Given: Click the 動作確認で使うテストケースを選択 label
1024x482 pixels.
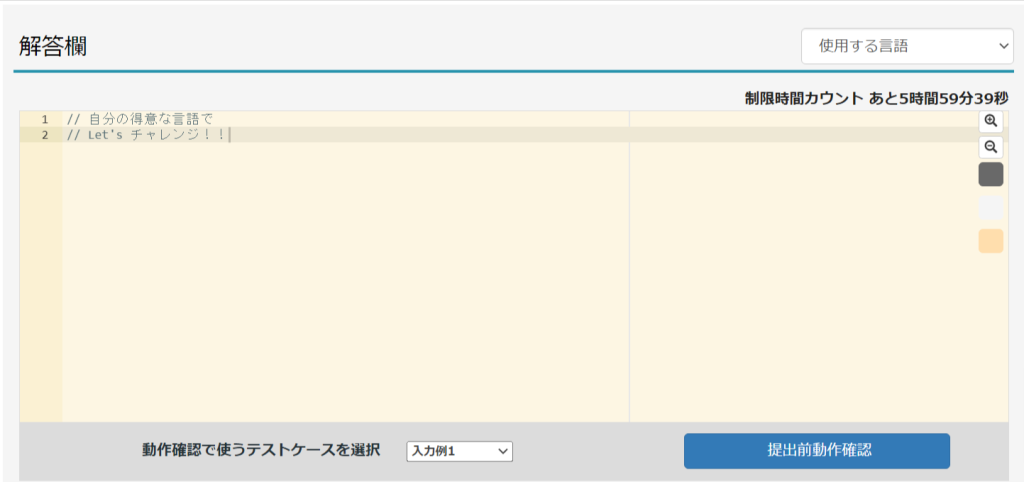Looking at the screenshot, I should pos(261,450).
